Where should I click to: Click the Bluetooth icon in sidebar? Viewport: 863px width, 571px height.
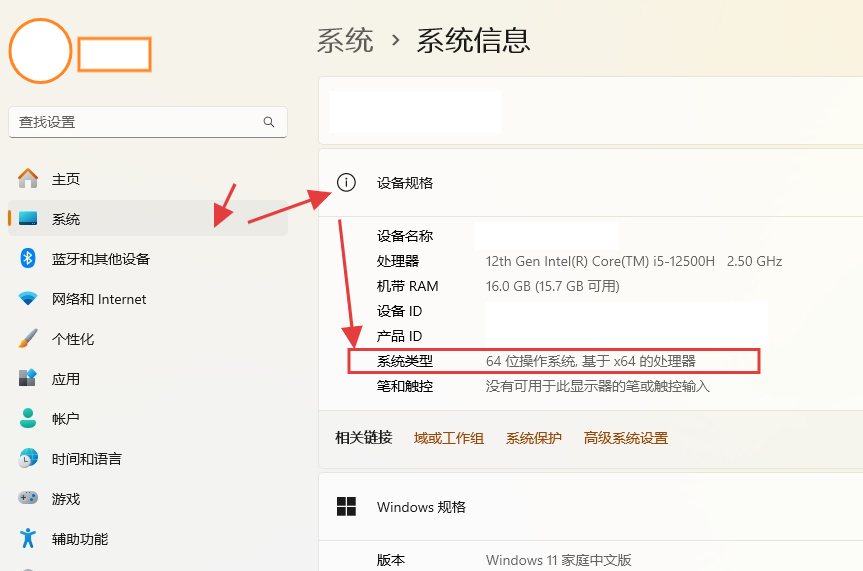click(28, 258)
